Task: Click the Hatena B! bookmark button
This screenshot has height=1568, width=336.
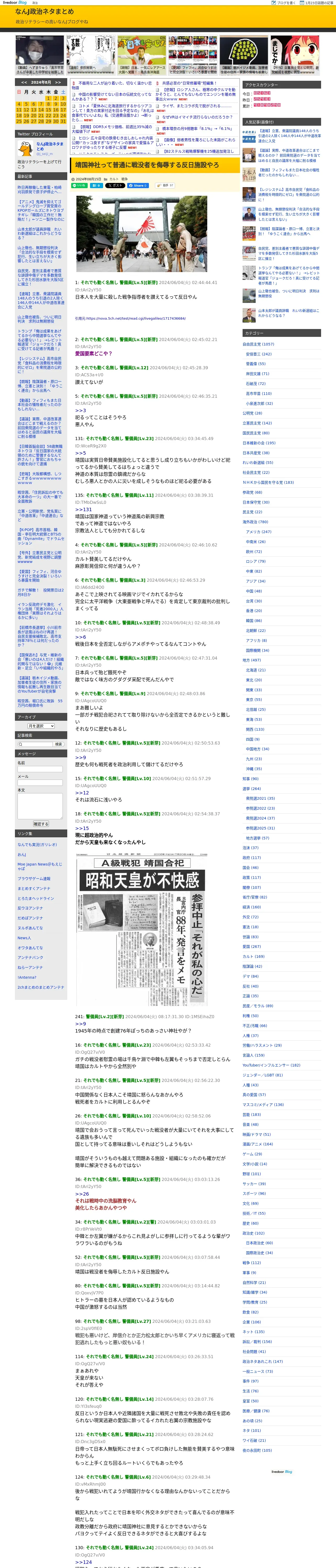Action: 96,185
